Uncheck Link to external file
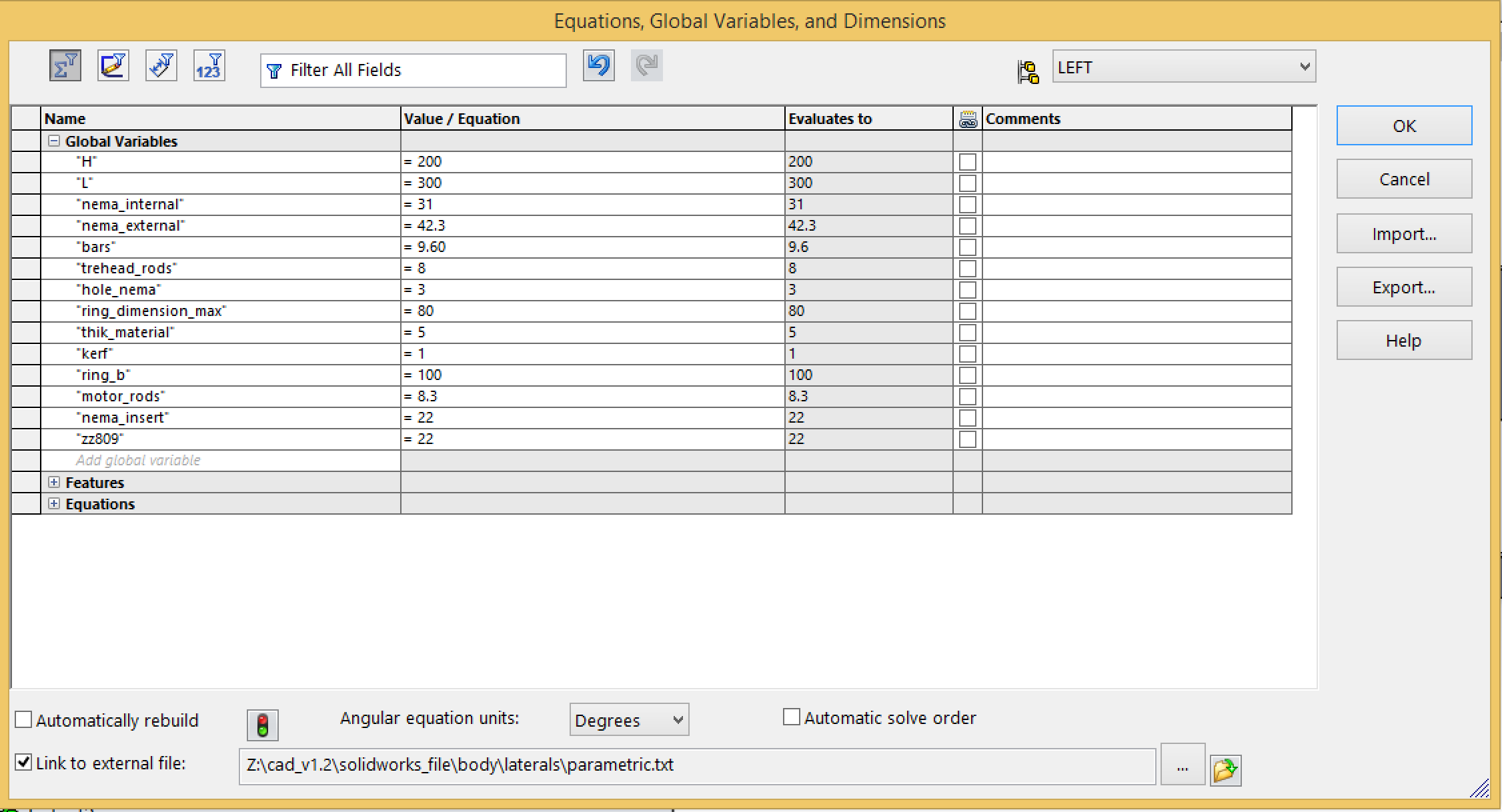Viewport: 1502px width, 812px height. (x=23, y=763)
